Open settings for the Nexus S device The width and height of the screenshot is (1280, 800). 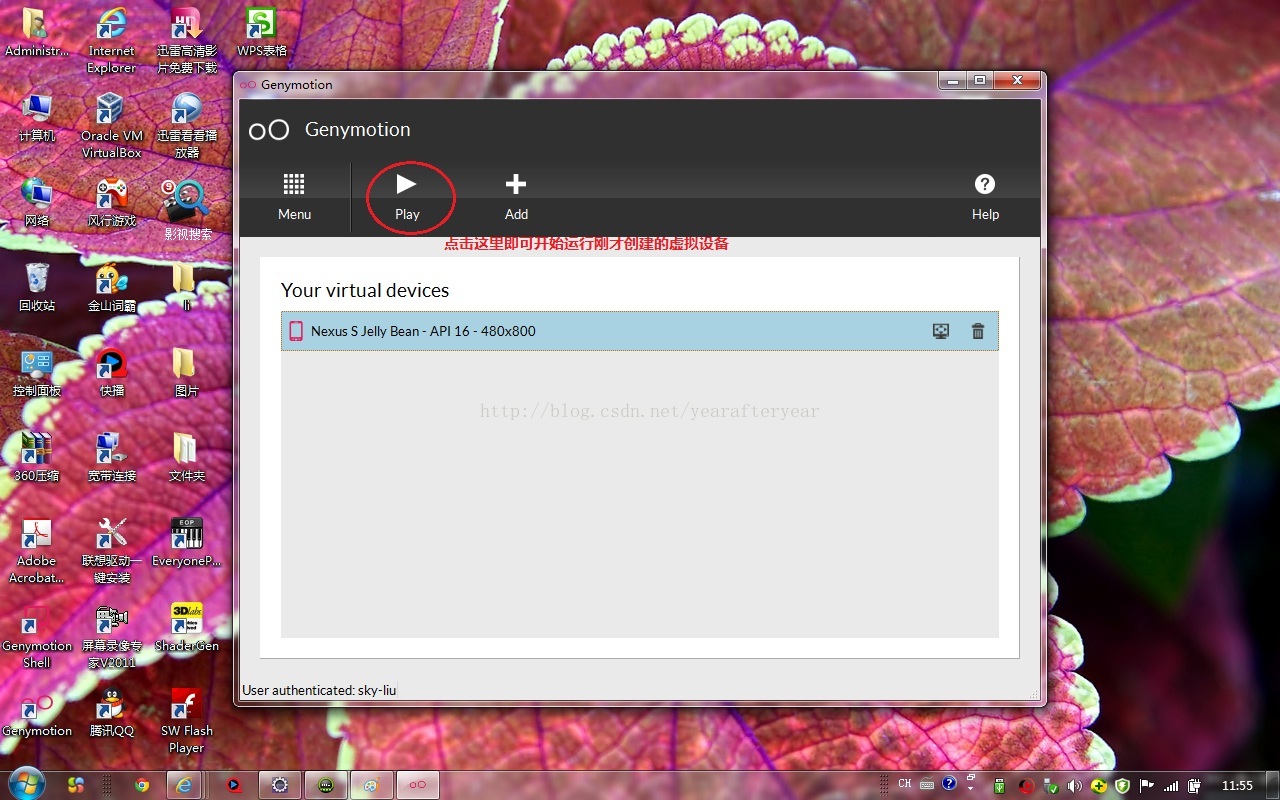[x=941, y=331]
